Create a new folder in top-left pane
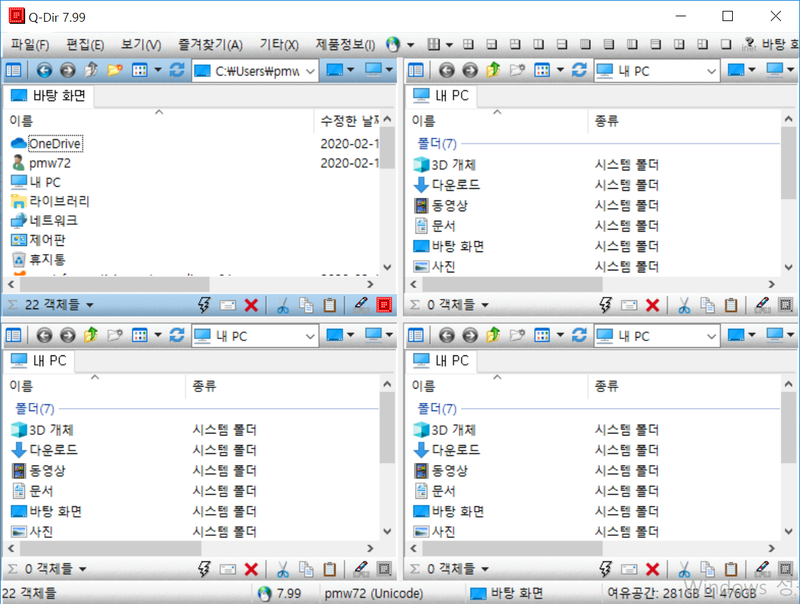This screenshot has width=800, height=604. pos(115,70)
